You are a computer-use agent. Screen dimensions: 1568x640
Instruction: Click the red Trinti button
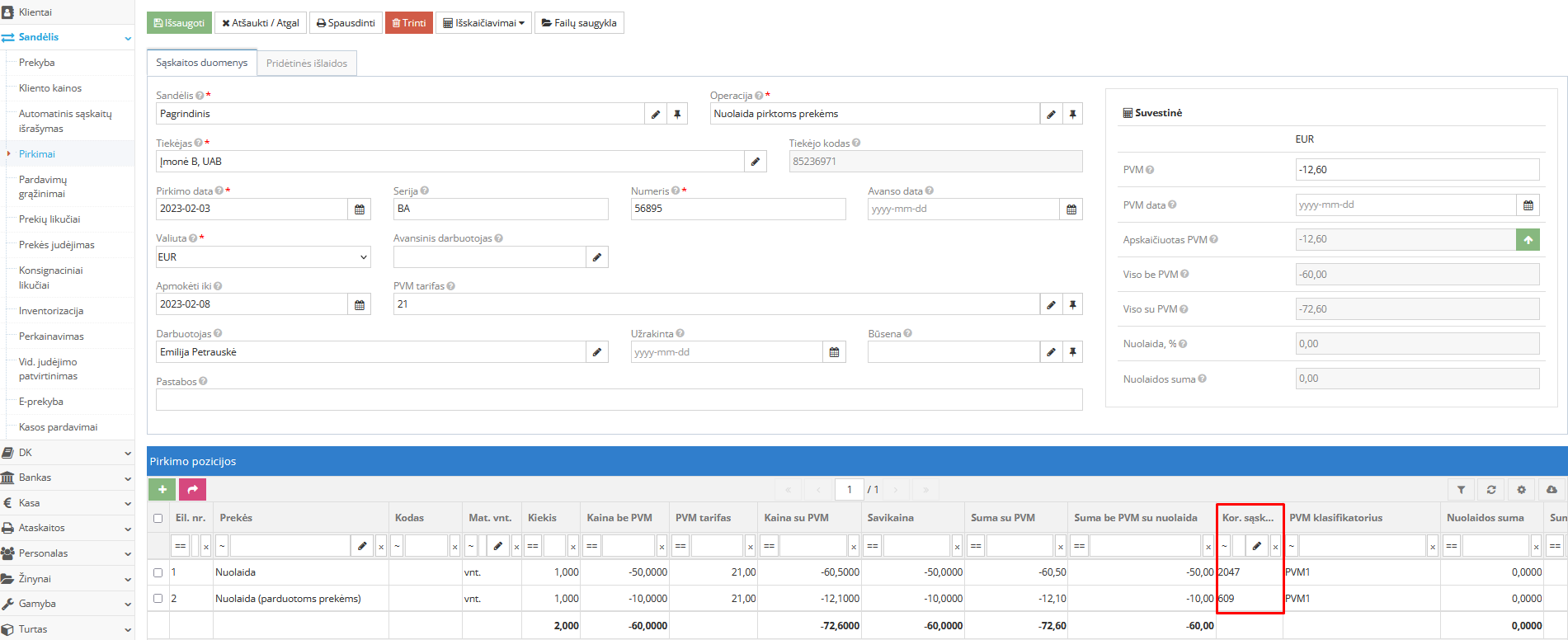point(408,23)
